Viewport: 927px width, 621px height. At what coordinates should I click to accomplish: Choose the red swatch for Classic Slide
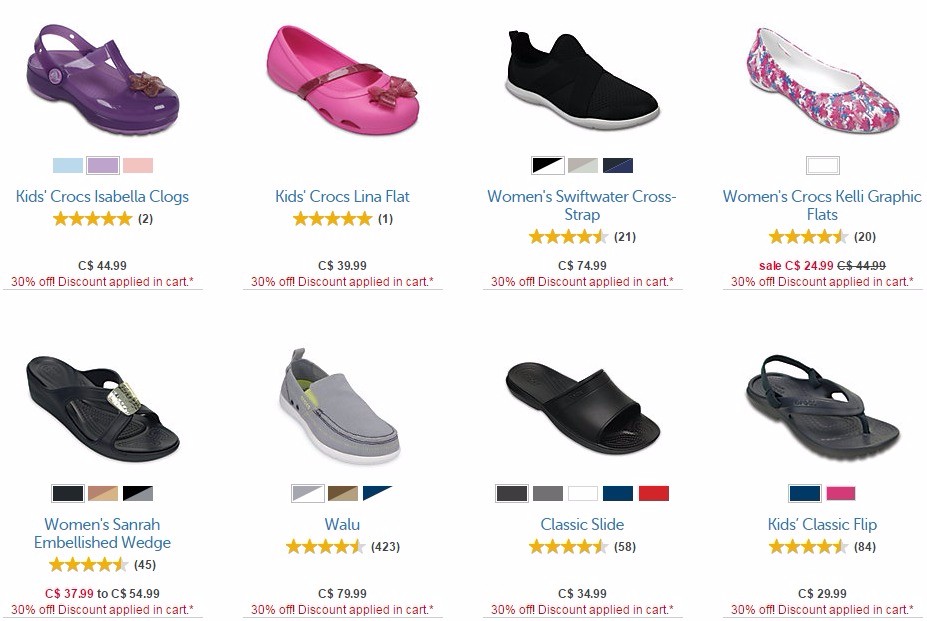[653, 493]
